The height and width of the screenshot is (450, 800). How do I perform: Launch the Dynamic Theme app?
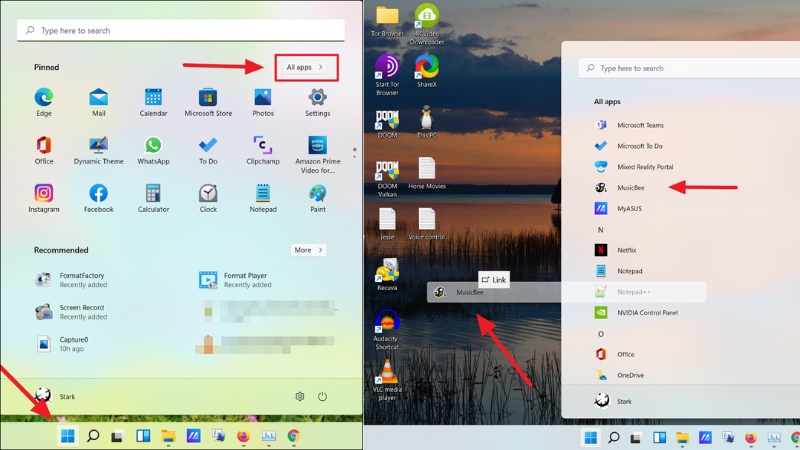click(98, 150)
